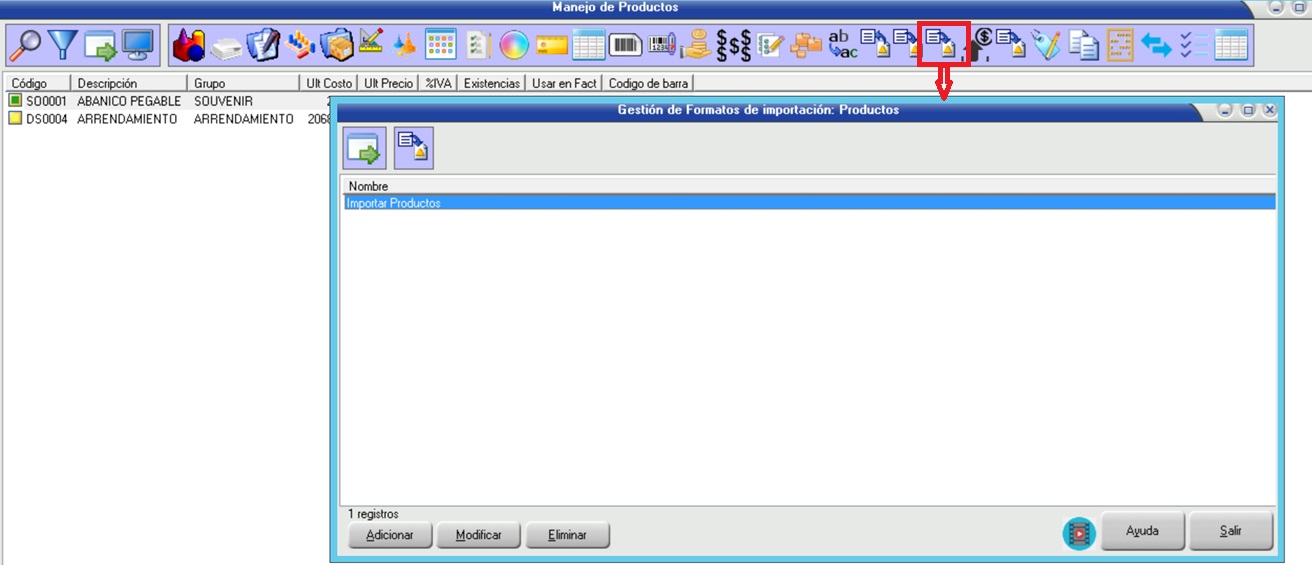Click the highlighted import formats icon
1312x565 pixels.
point(943,43)
